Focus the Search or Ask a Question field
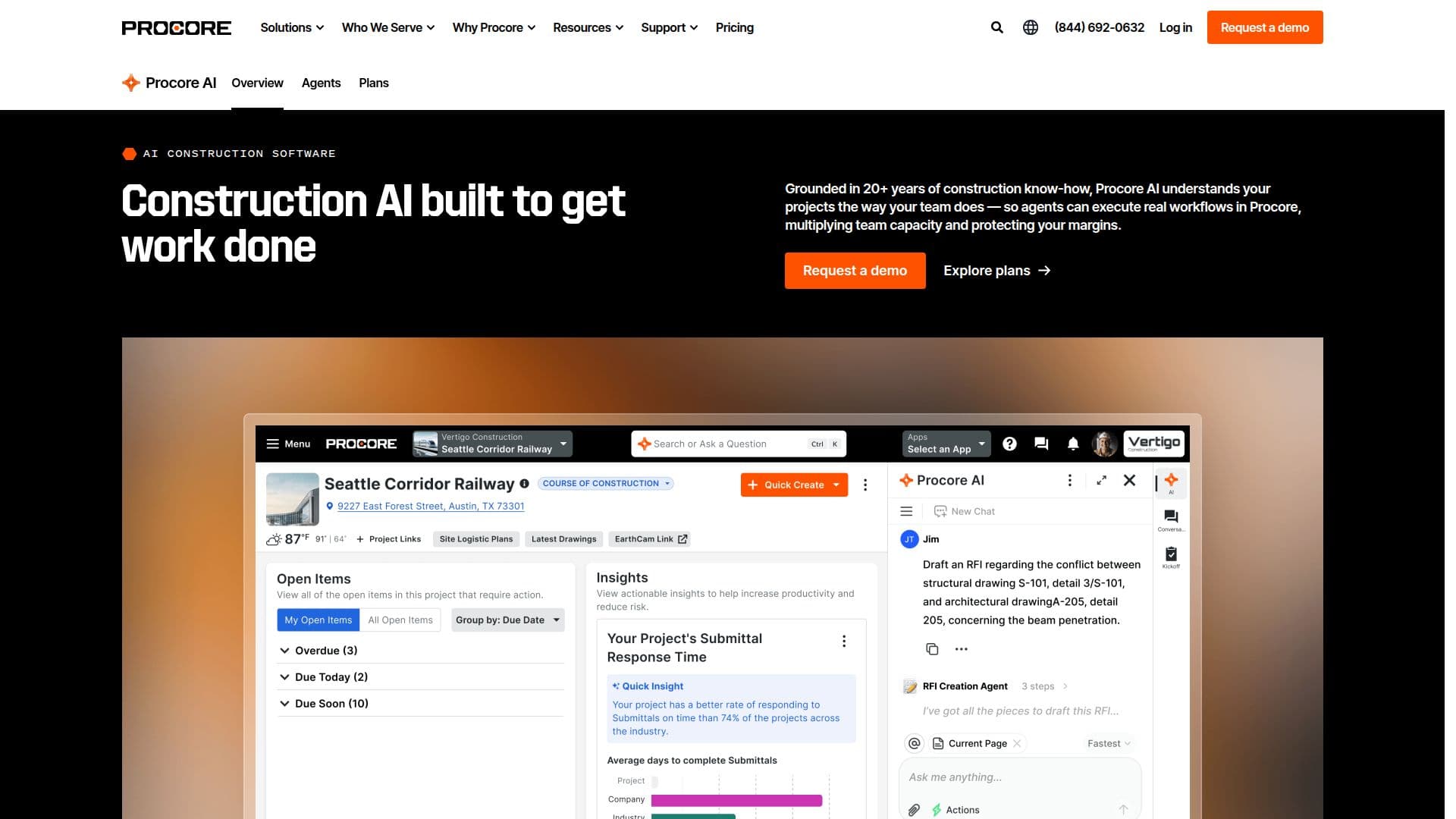The width and height of the screenshot is (1456, 819). [738, 444]
